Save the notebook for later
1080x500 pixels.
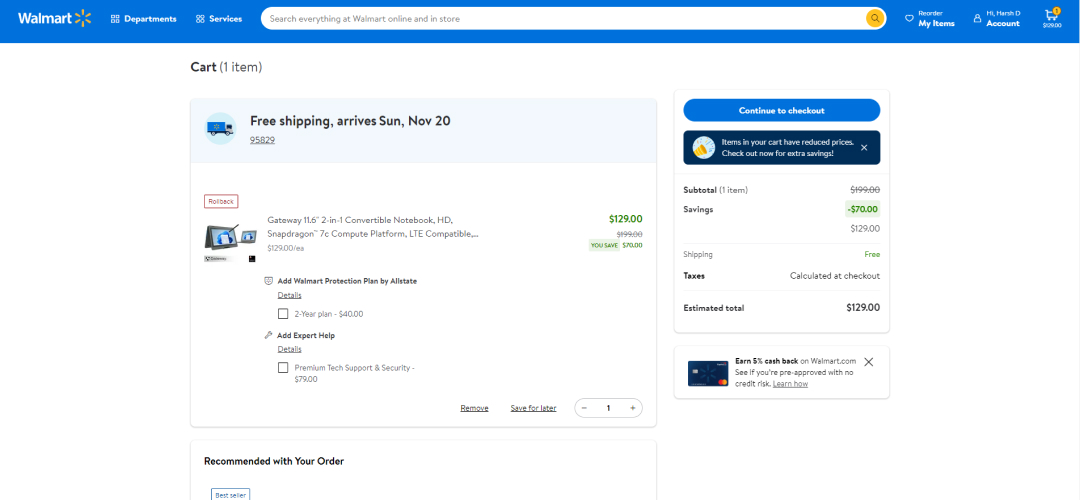(533, 408)
